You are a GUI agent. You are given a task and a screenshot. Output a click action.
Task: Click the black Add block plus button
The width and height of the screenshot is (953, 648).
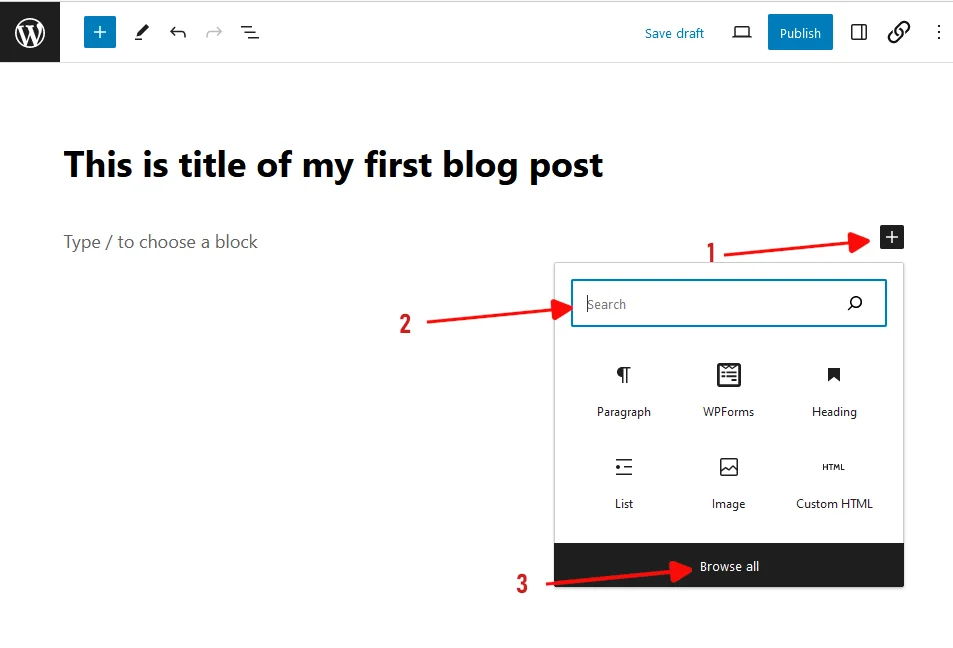[892, 238]
